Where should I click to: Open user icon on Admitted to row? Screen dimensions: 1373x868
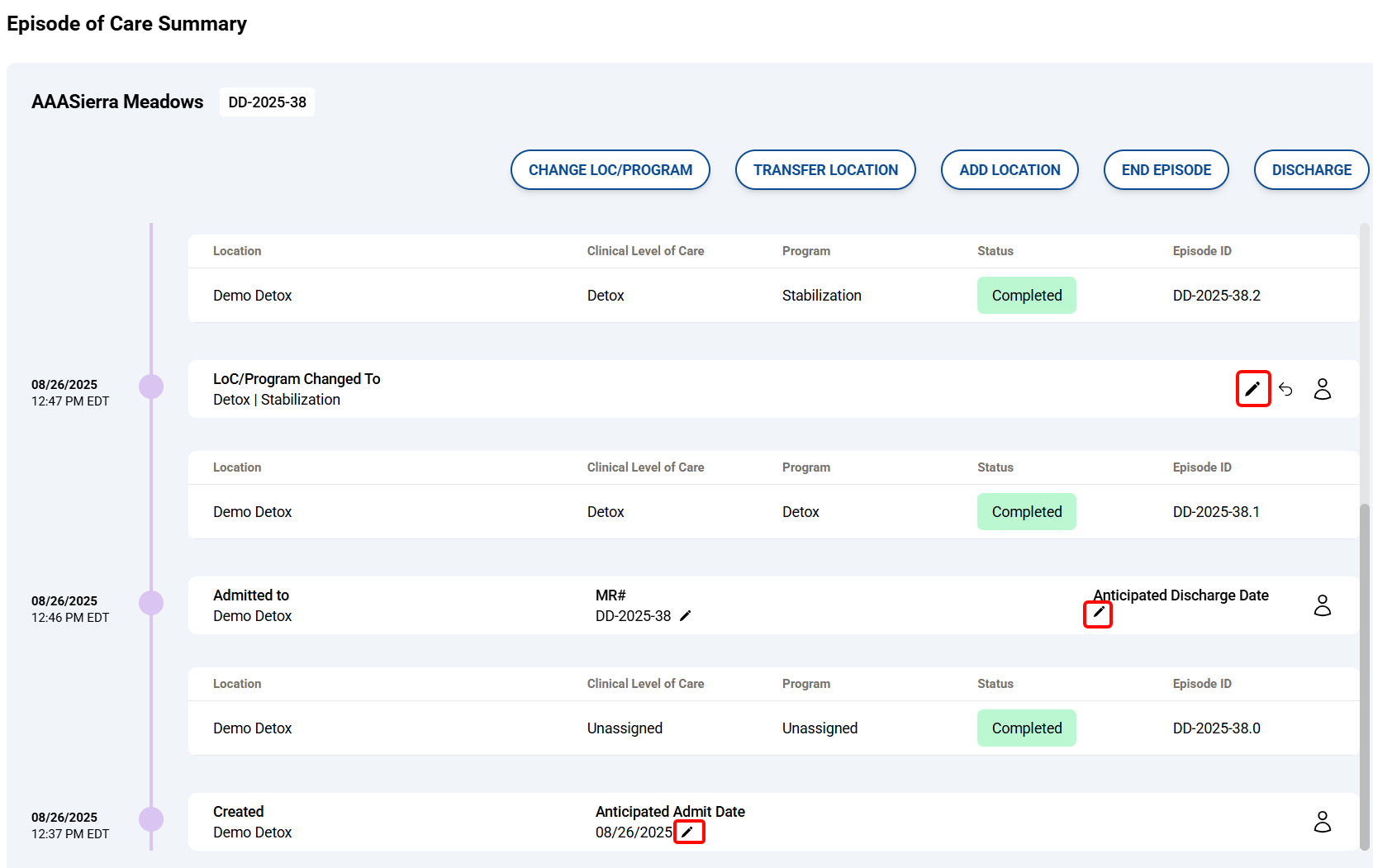coord(1322,605)
